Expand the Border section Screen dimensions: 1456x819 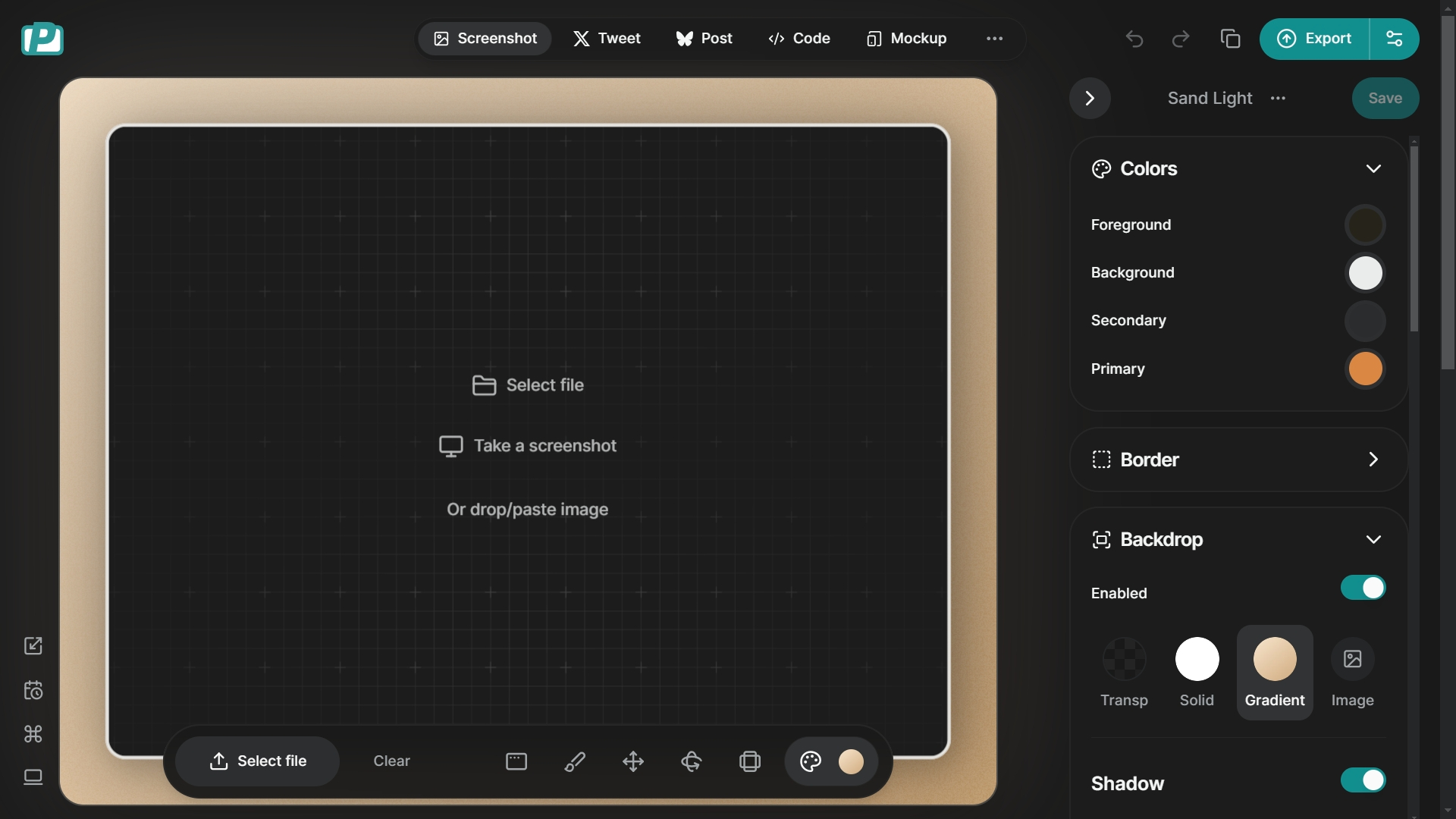click(x=1373, y=460)
